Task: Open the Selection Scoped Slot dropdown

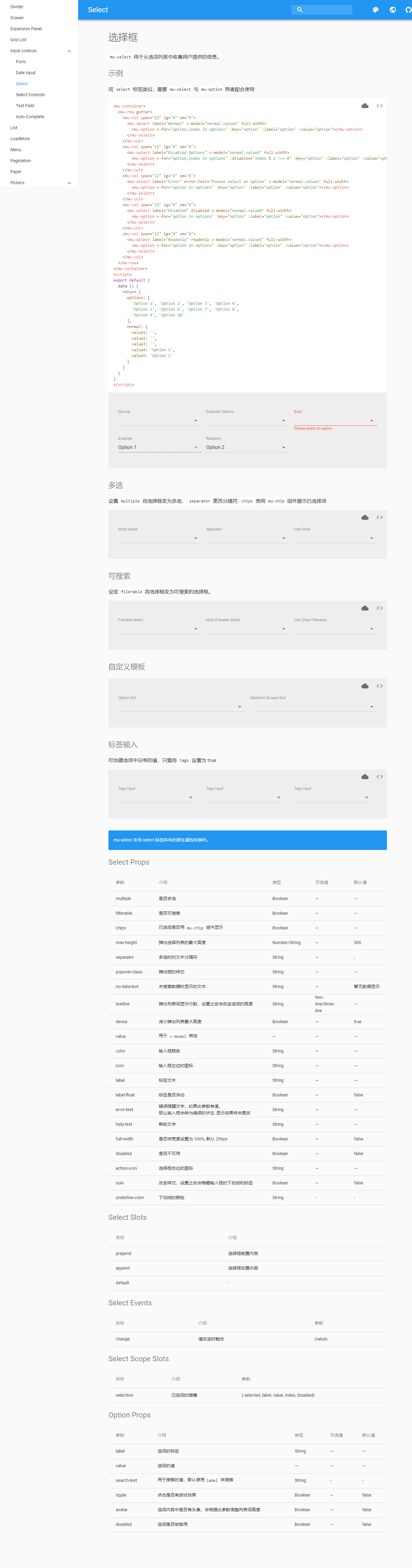Action: click(x=313, y=707)
